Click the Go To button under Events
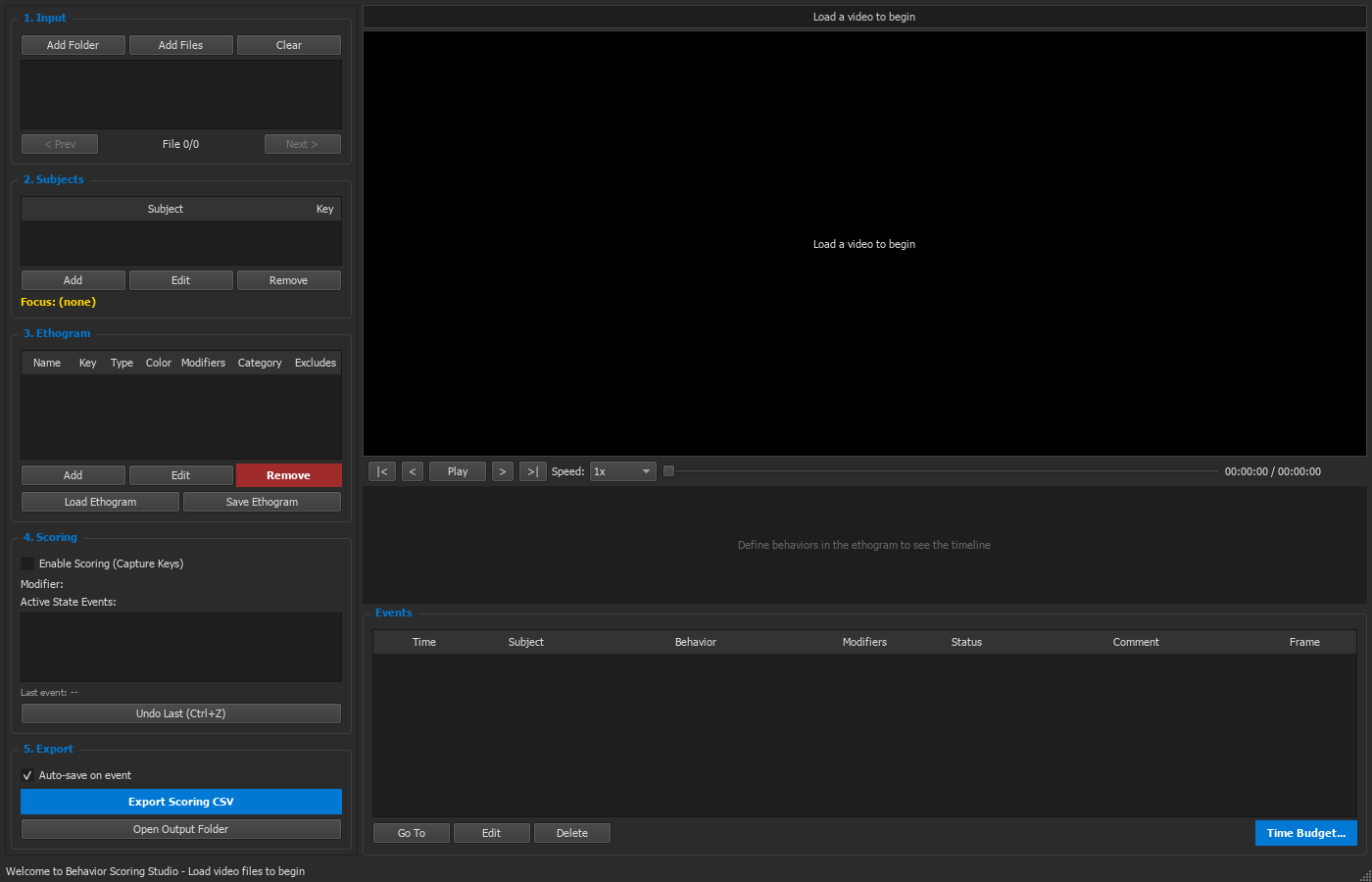1372x882 pixels. point(412,833)
